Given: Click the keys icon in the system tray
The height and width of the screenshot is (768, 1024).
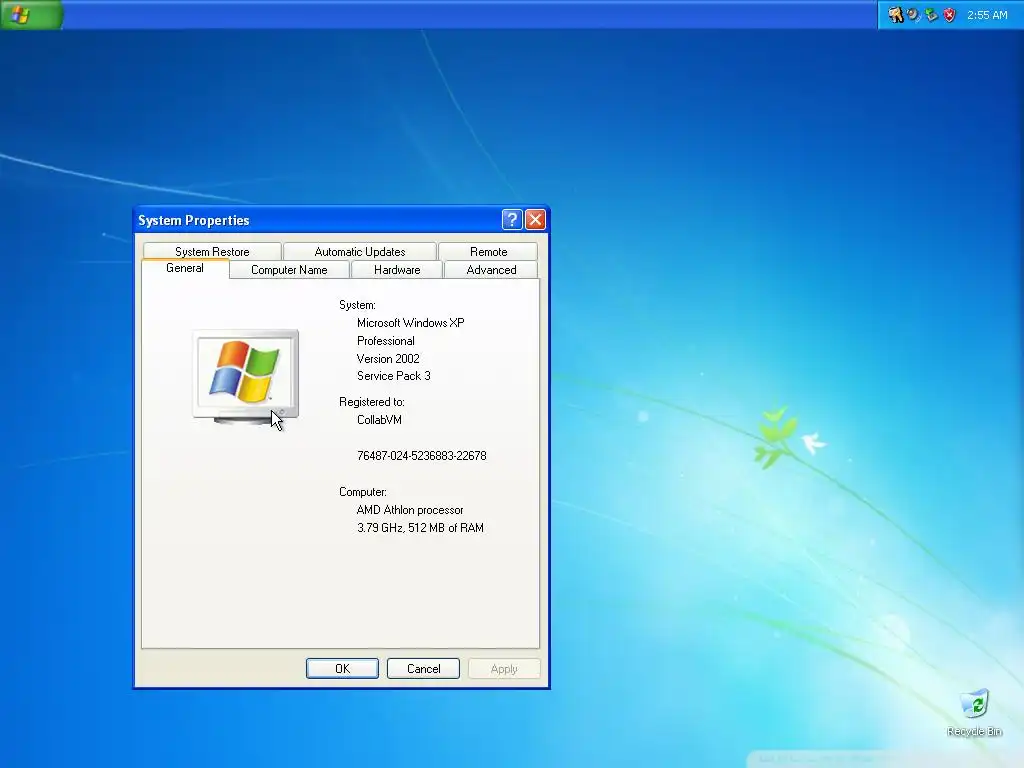Looking at the screenshot, I should (895, 14).
